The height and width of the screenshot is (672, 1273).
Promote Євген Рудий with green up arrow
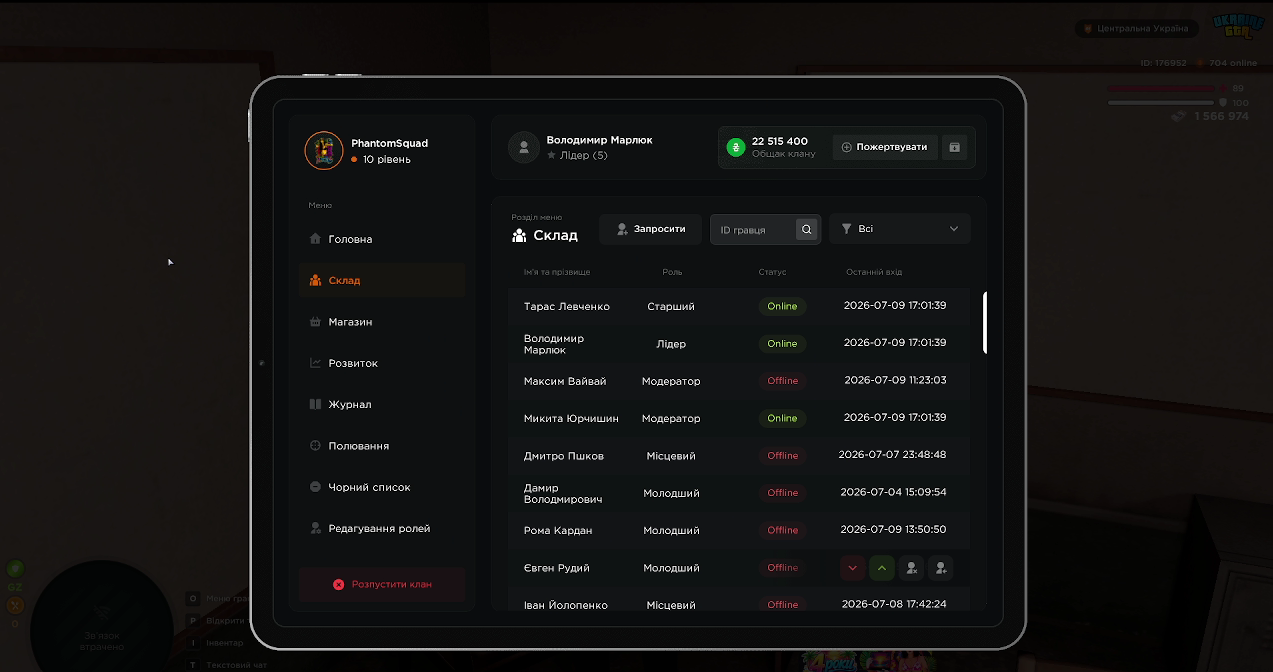[882, 568]
